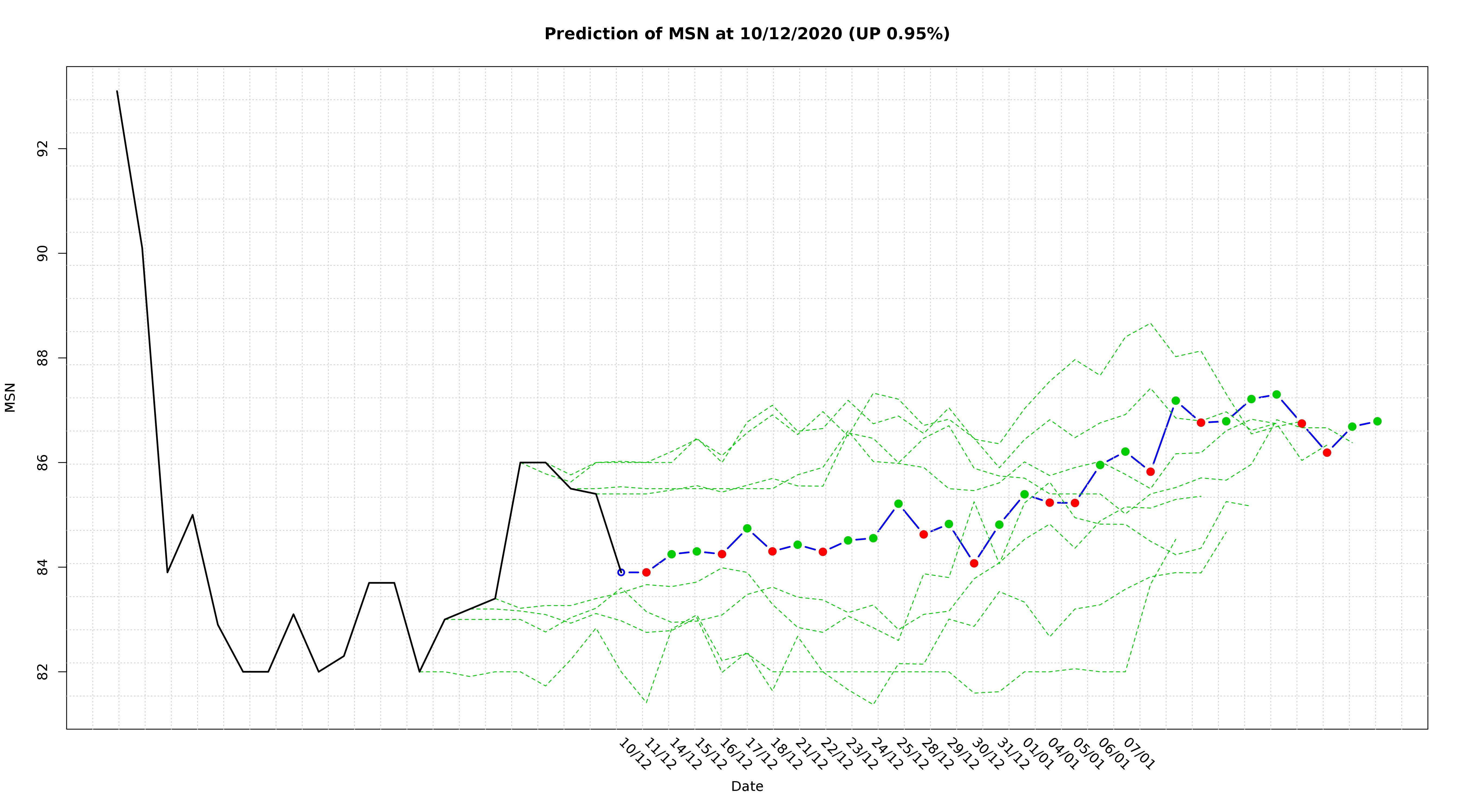Click the rightmost green prediction dot
Screen dimensions: 1462x812
click(x=1378, y=421)
